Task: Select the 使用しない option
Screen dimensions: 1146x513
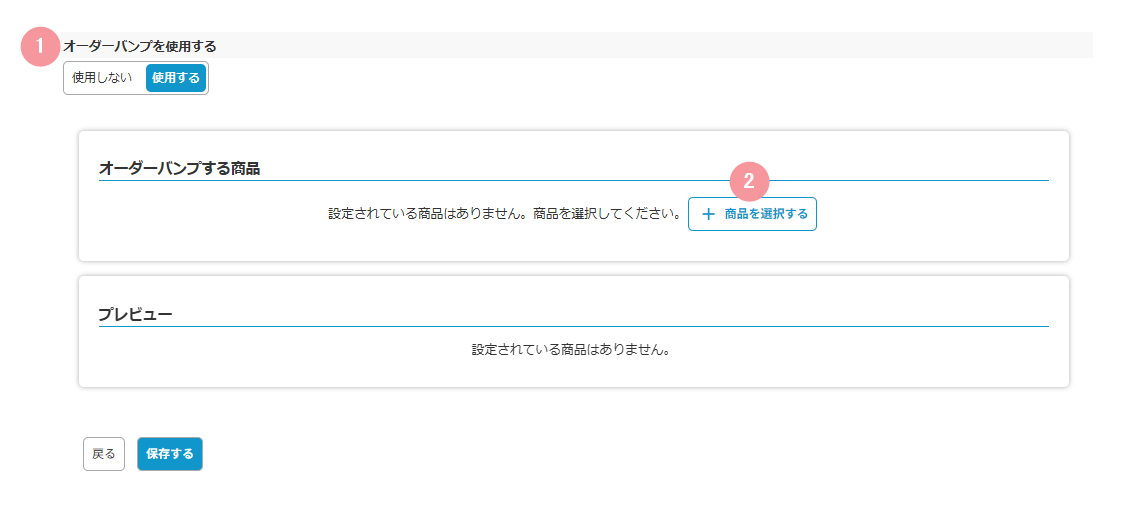Action: tap(103, 77)
